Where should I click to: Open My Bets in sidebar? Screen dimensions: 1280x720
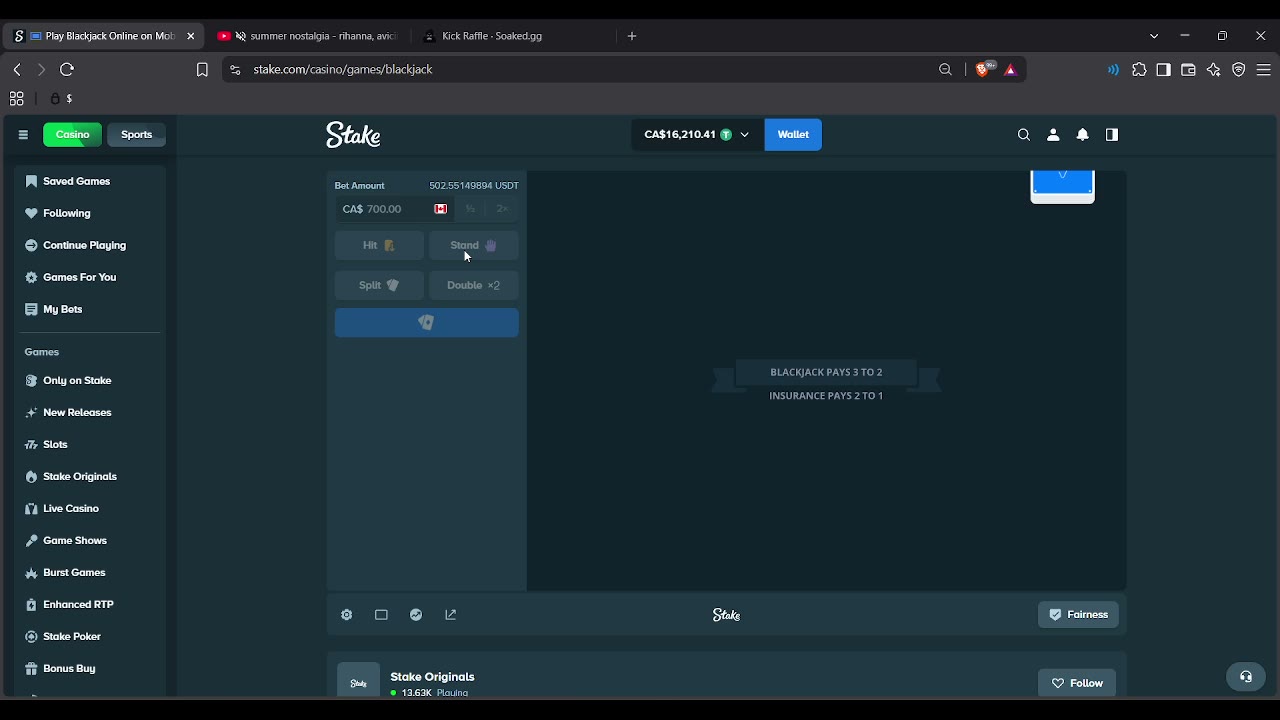point(90,309)
